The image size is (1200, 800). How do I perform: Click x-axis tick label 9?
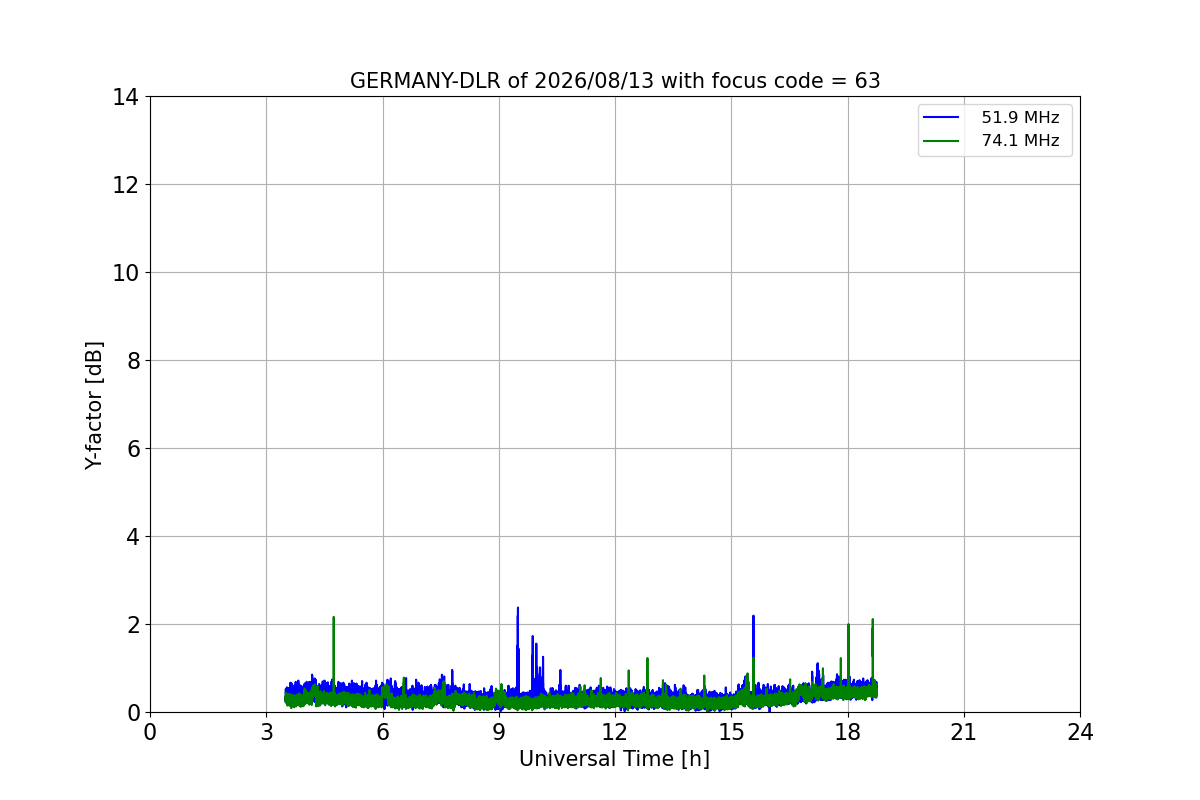coord(499,732)
